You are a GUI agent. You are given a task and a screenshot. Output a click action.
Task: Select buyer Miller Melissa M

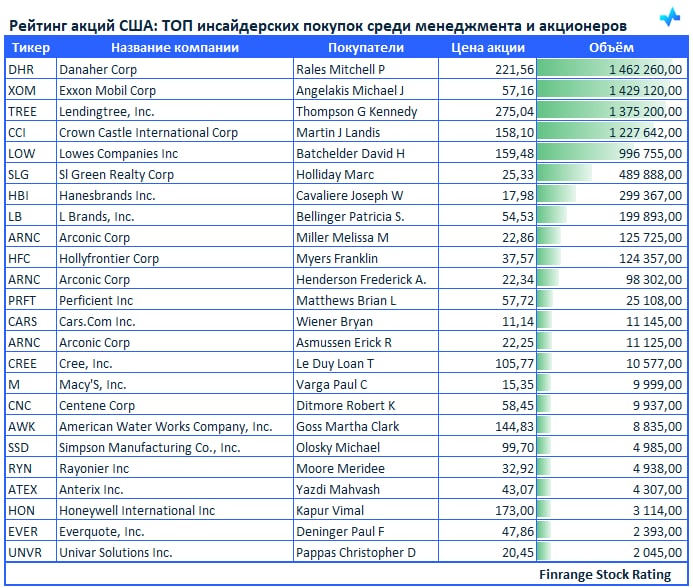click(366, 237)
